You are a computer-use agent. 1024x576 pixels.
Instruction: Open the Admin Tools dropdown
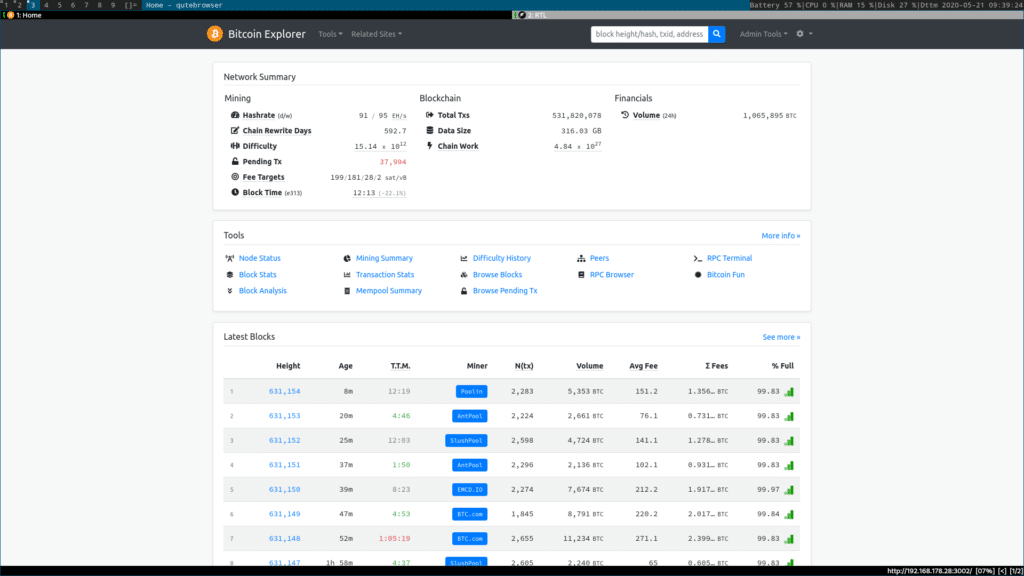(763, 34)
